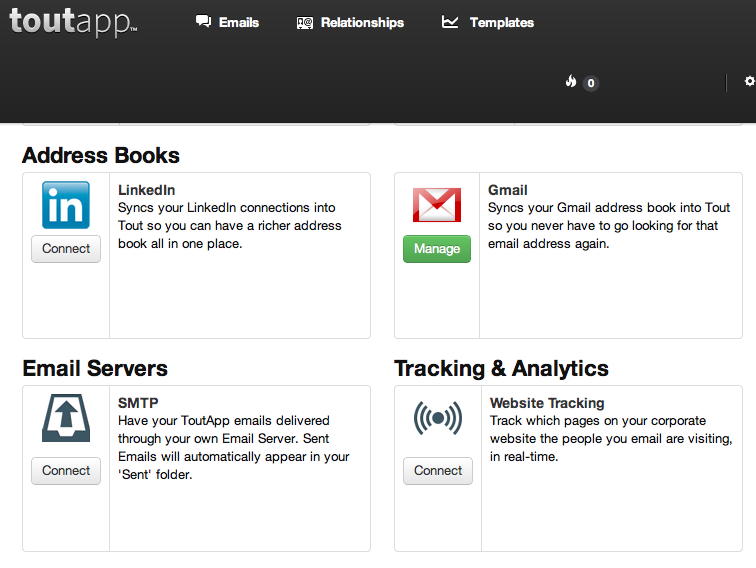Click the SMTP outbox tray icon
The image size is (756, 568).
tap(66, 419)
